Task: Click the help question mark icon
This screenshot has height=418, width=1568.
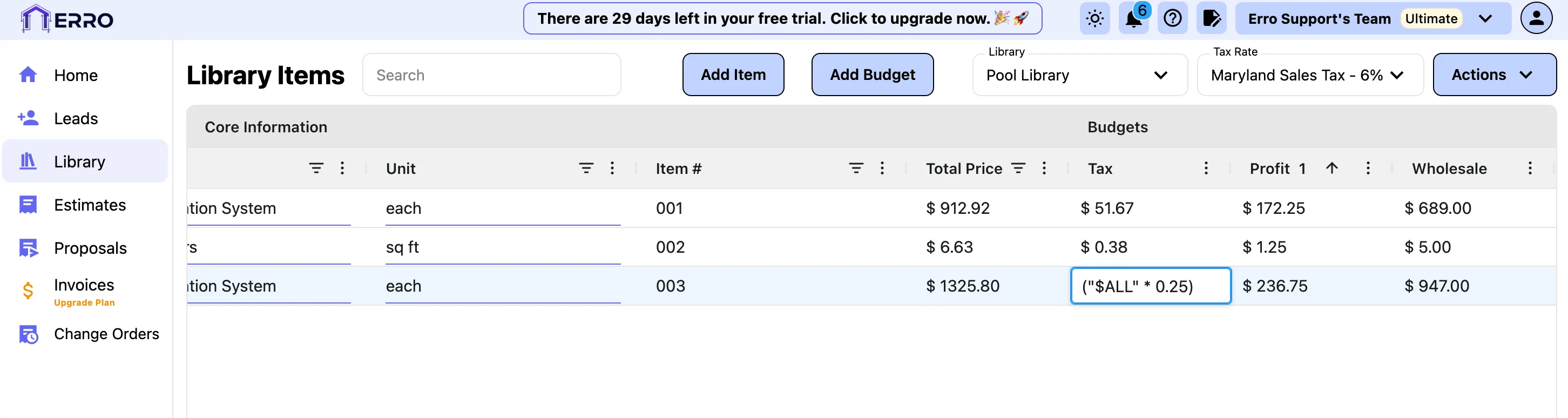Action: point(1172,19)
